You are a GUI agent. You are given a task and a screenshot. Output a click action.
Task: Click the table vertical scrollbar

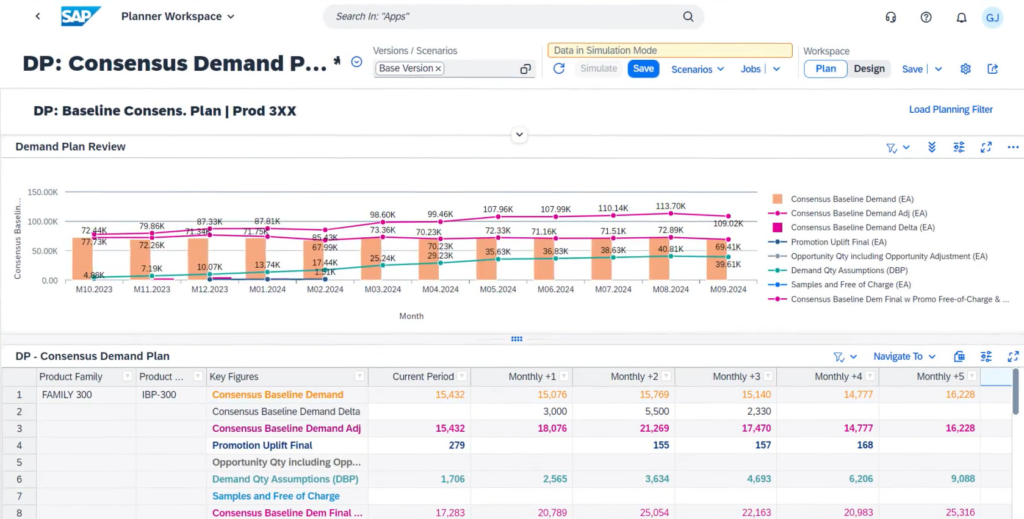1016,392
